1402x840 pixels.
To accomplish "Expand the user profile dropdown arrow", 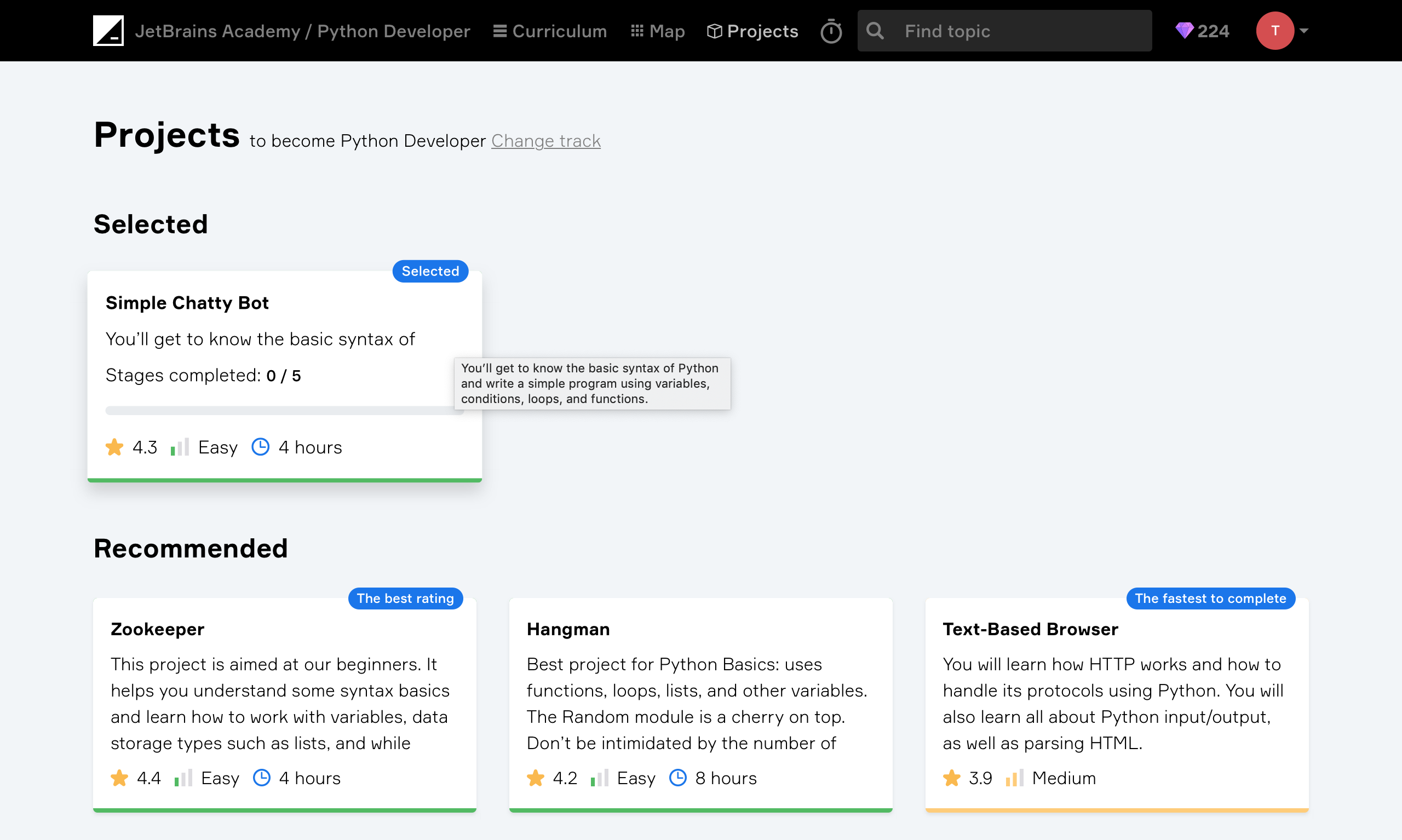I will 1304,31.
